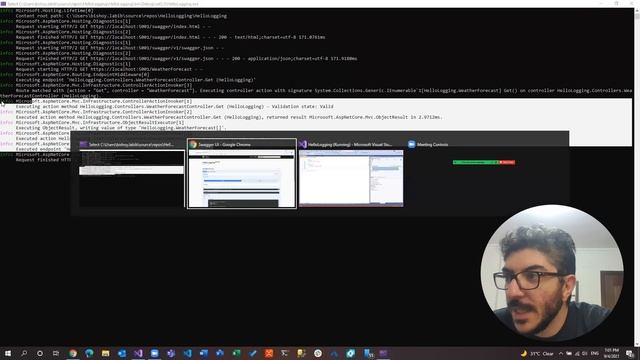Open the Zoom taskbar icon
The image size is (640, 360).
pos(154,353)
